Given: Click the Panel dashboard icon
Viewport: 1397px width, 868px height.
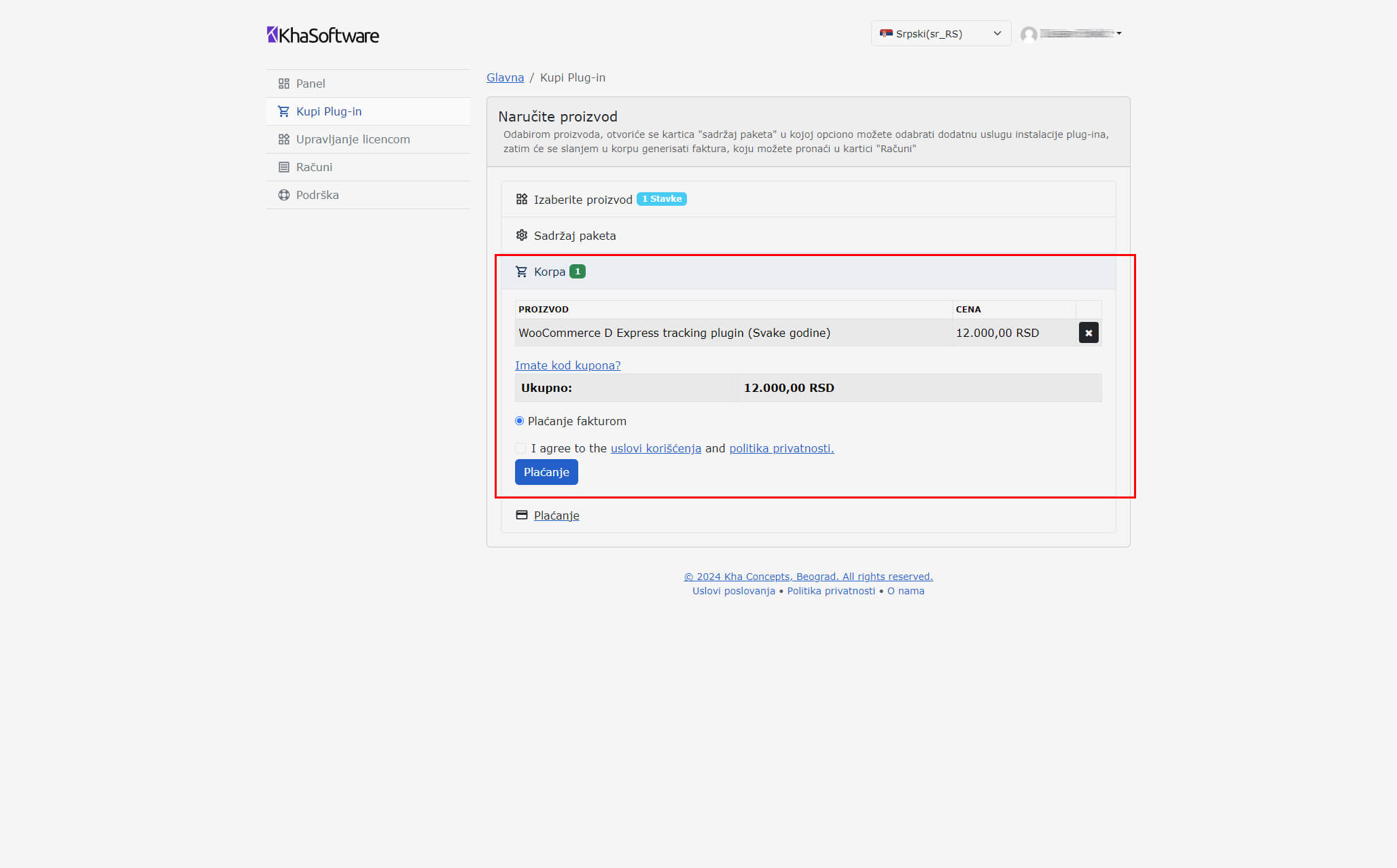Looking at the screenshot, I should pos(284,84).
